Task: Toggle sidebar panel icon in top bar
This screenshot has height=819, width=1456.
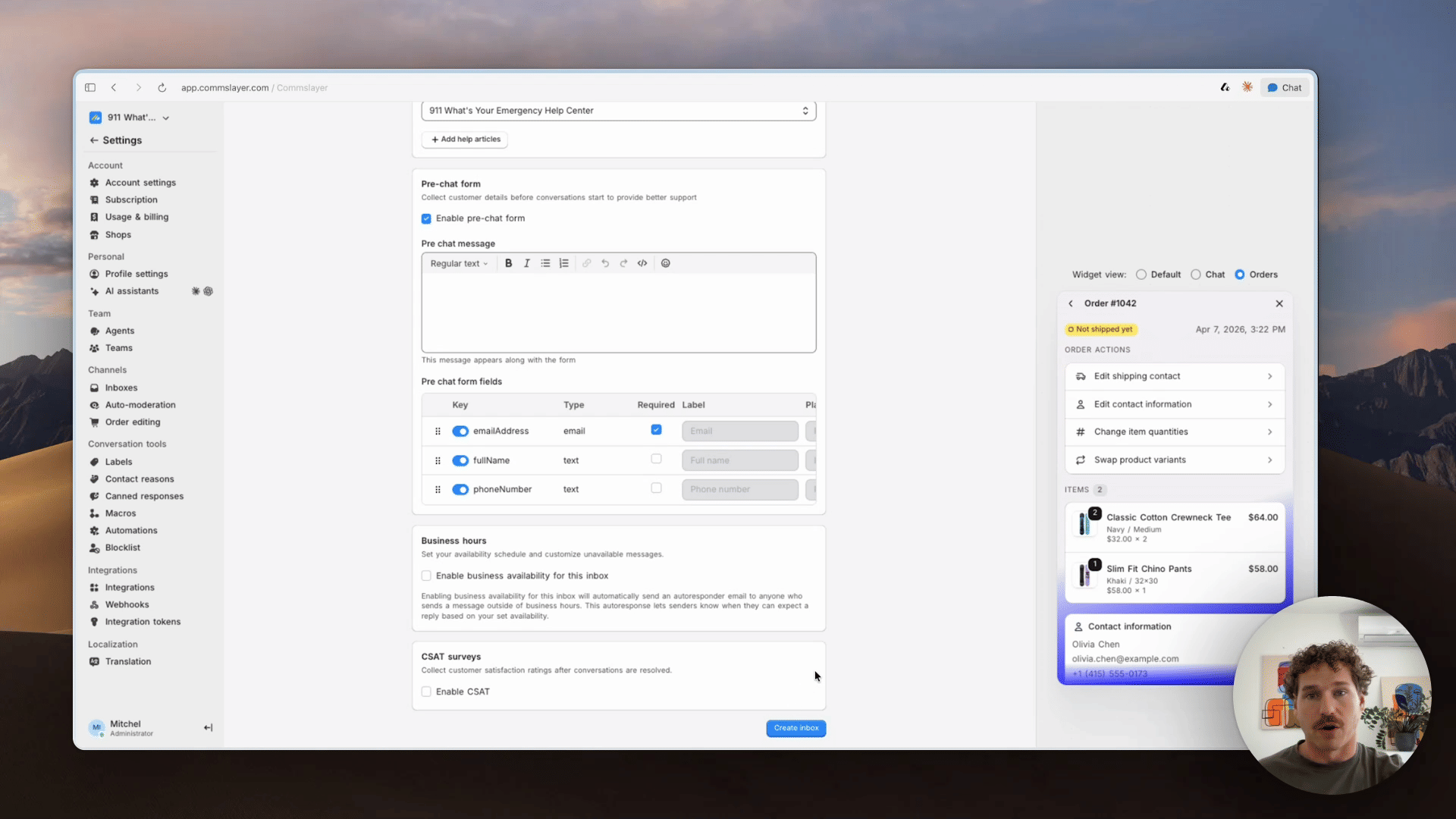Action: pyautogui.click(x=90, y=88)
